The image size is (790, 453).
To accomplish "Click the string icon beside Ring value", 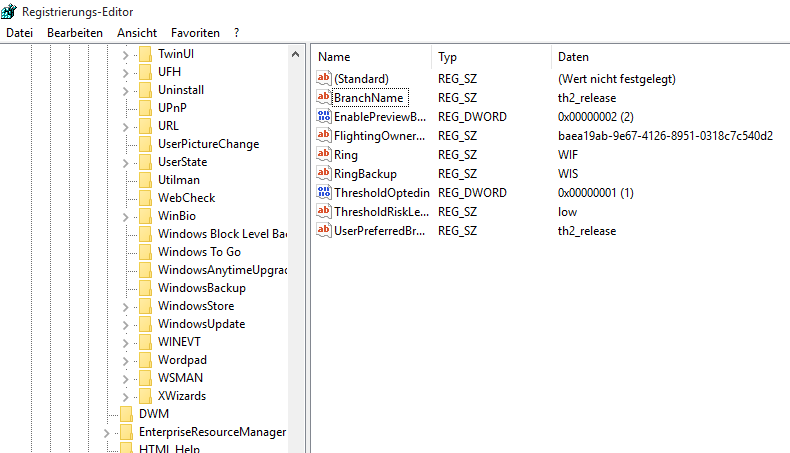I will click(x=323, y=154).
